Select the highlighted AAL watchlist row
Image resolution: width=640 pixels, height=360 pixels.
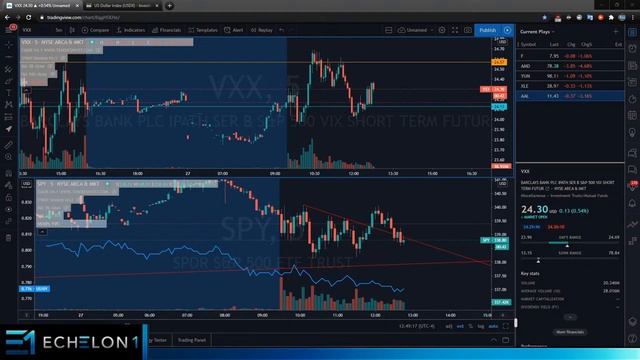pyautogui.click(x=570, y=96)
